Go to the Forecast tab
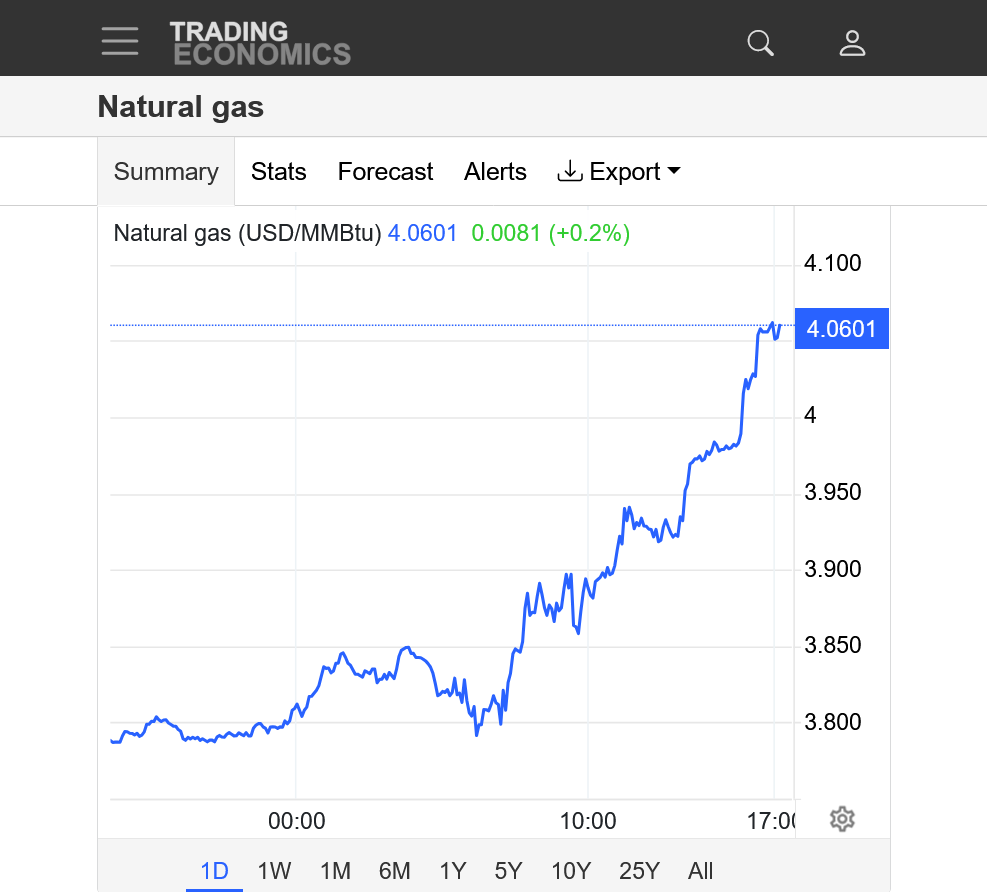This screenshot has height=892, width=987. (385, 172)
